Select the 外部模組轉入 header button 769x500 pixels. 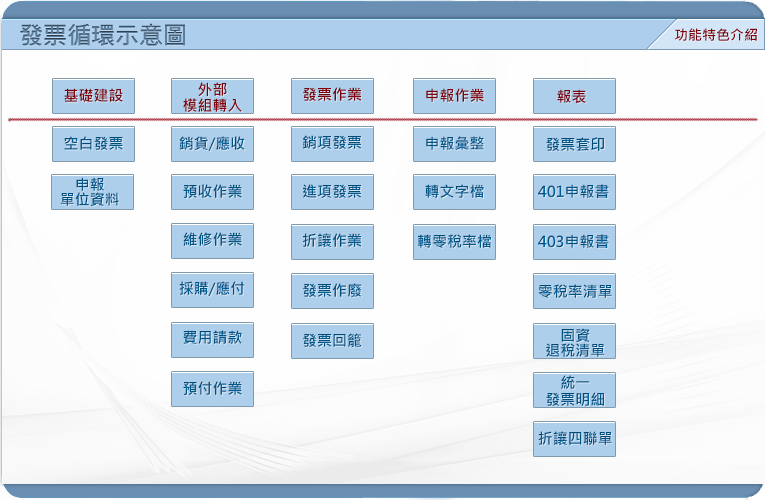coord(212,96)
